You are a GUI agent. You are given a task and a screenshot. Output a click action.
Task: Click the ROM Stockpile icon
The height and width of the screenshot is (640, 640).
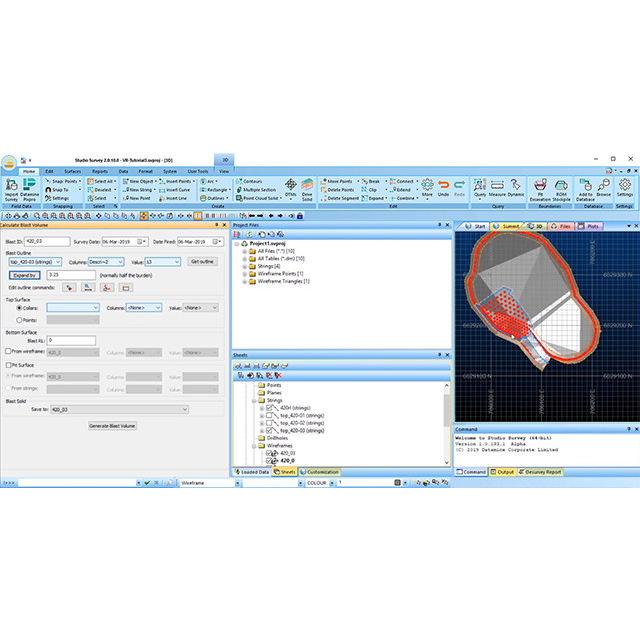pos(562,187)
